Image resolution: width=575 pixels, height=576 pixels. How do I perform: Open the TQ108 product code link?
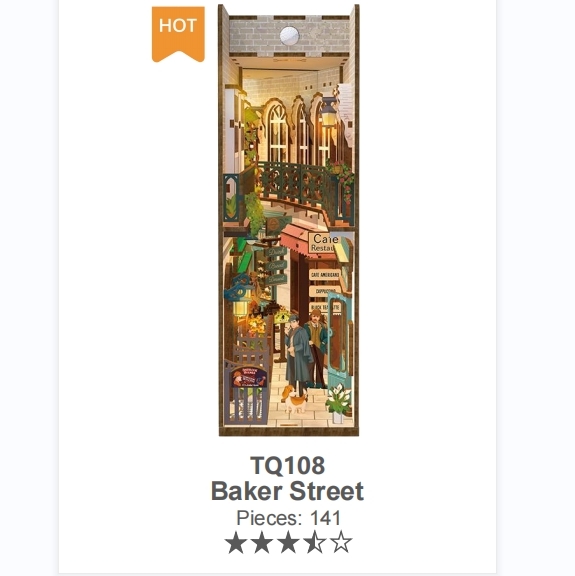(x=288, y=465)
